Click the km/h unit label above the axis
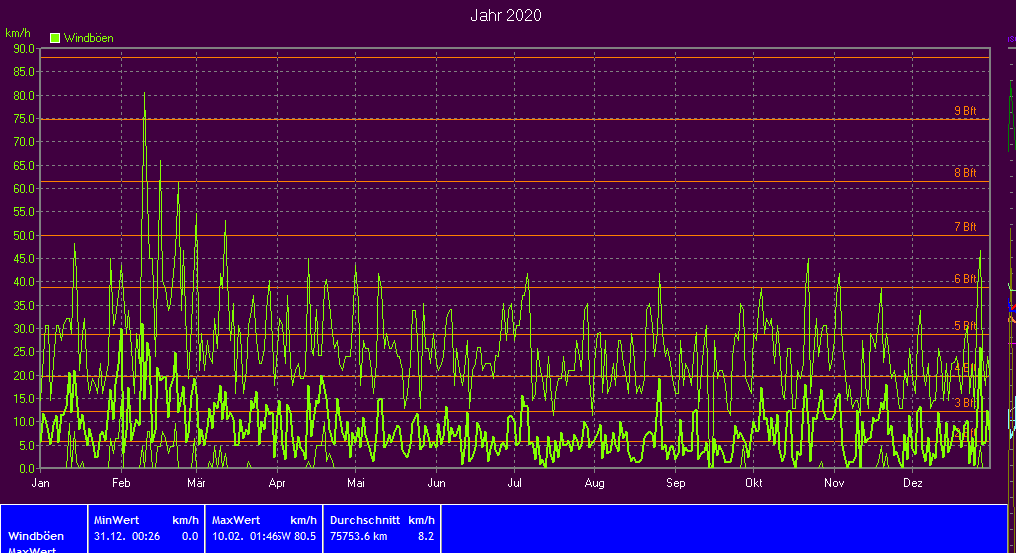The height and width of the screenshot is (553, 1016). pos(17,33)
